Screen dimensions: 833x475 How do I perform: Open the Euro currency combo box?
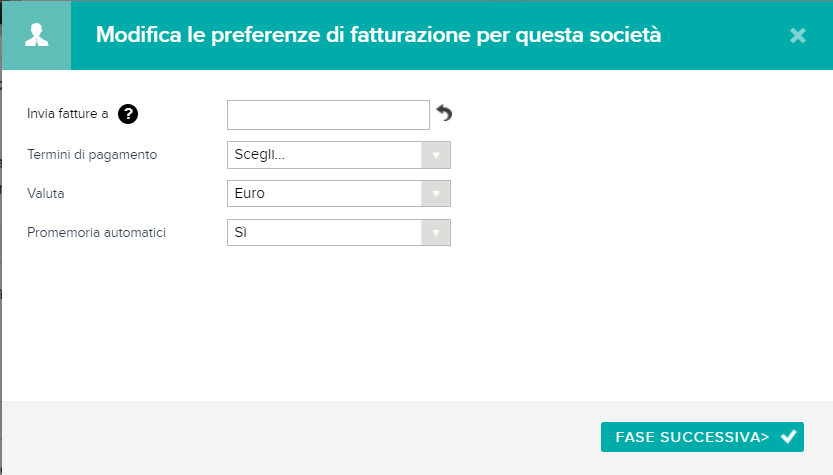click(338, 193)
